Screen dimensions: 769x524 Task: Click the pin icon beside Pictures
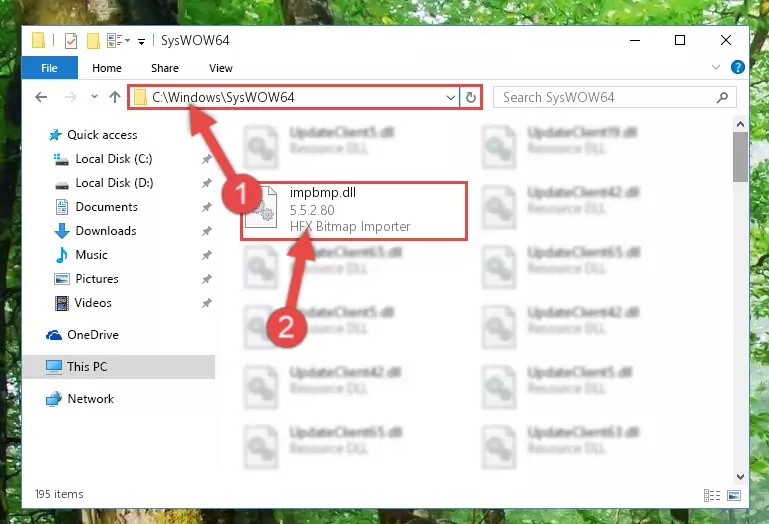[206, 279]
